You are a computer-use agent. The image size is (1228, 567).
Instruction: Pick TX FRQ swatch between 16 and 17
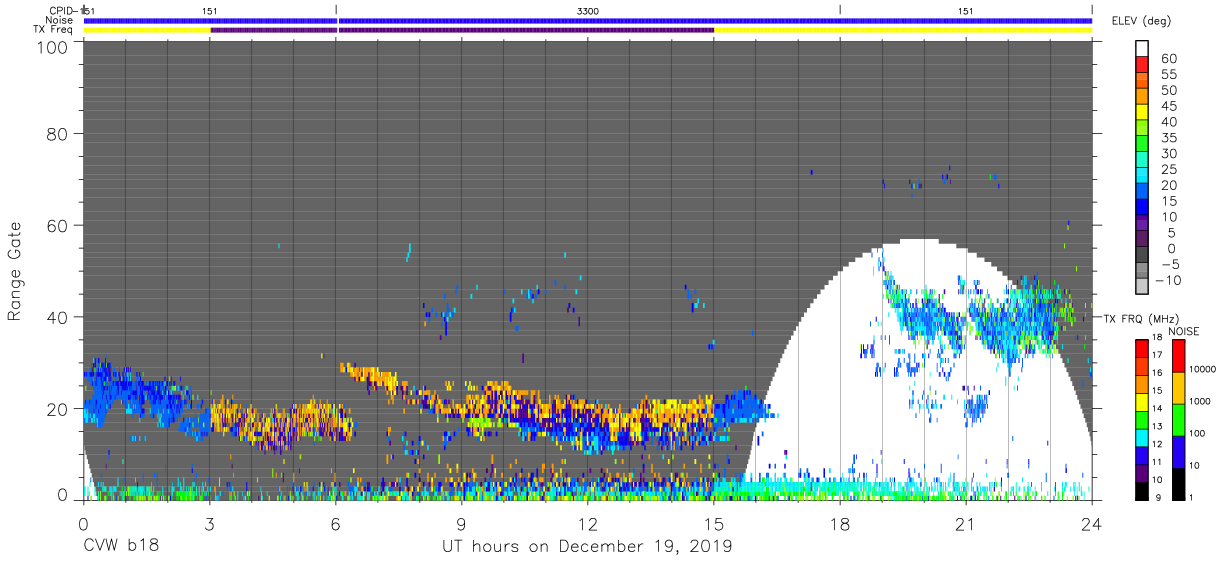(1141, 366)
